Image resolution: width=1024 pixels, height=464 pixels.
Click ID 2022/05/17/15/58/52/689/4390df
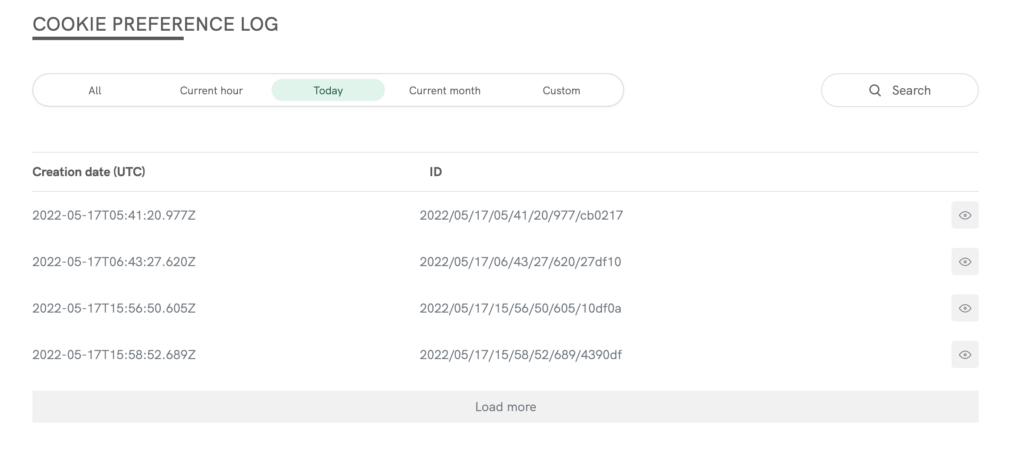pos(522,355)
